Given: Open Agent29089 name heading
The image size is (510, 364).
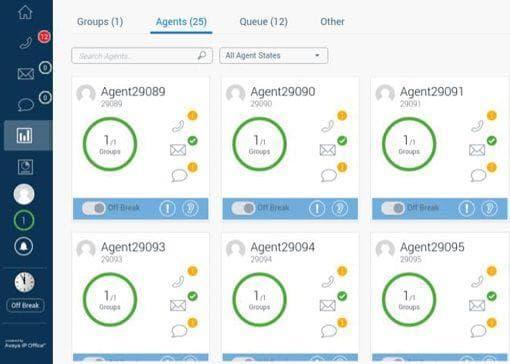Looking at the screenshot, I should (x=133, y=92).
